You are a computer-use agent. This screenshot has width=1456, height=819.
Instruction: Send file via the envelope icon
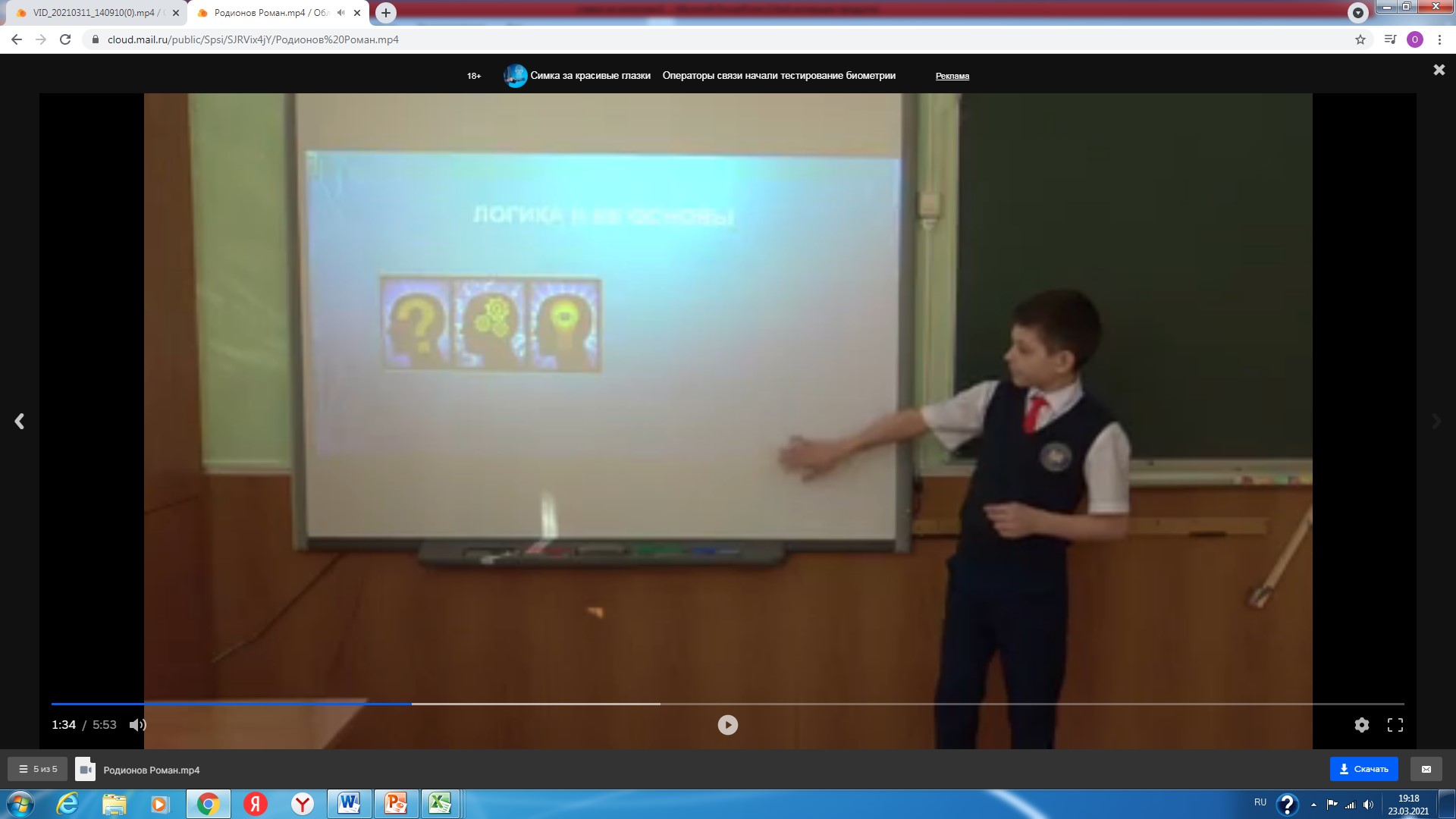[x=1426, y=769]
